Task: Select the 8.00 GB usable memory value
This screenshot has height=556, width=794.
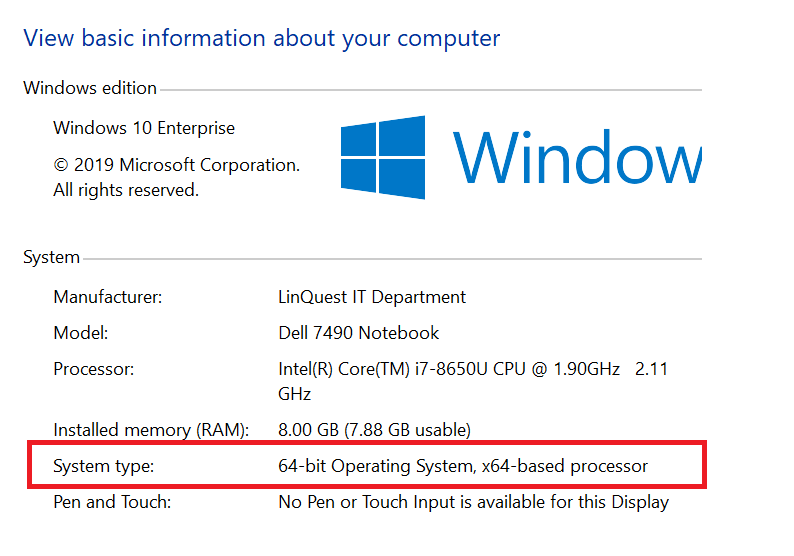Action: pos(375,430)
